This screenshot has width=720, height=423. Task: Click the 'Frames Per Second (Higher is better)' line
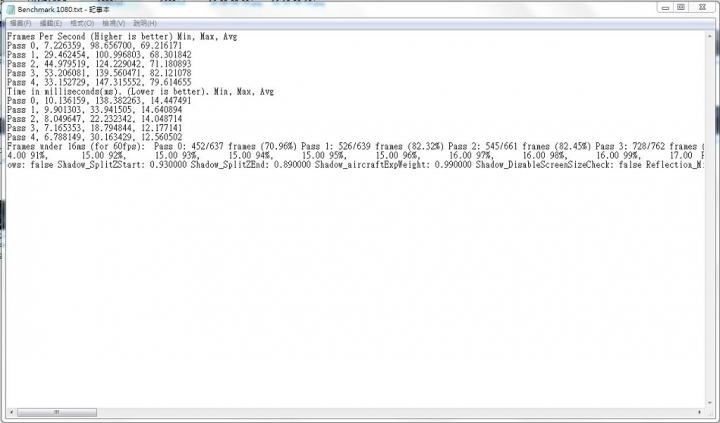click(x=122, y=37)
